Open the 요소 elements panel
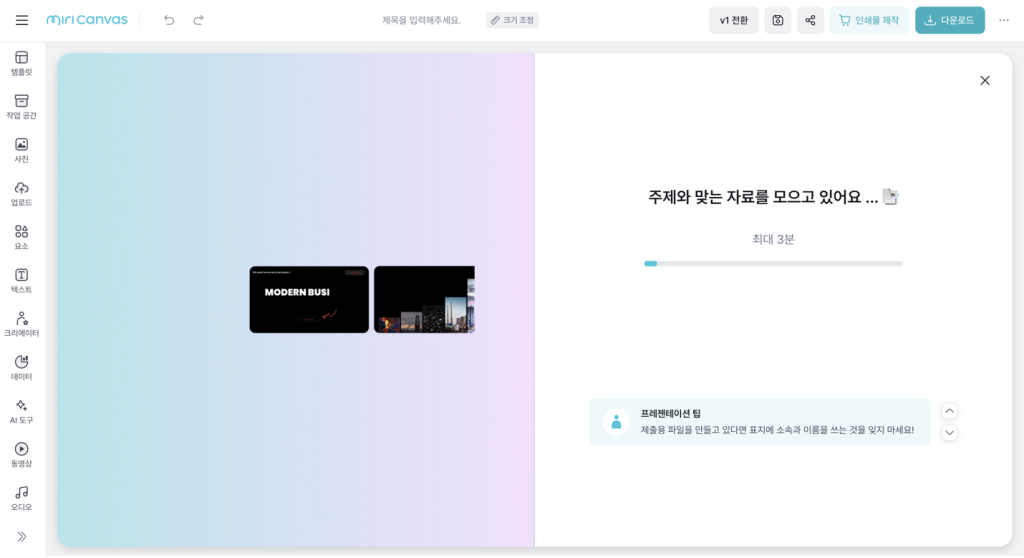 pos(22,238)
